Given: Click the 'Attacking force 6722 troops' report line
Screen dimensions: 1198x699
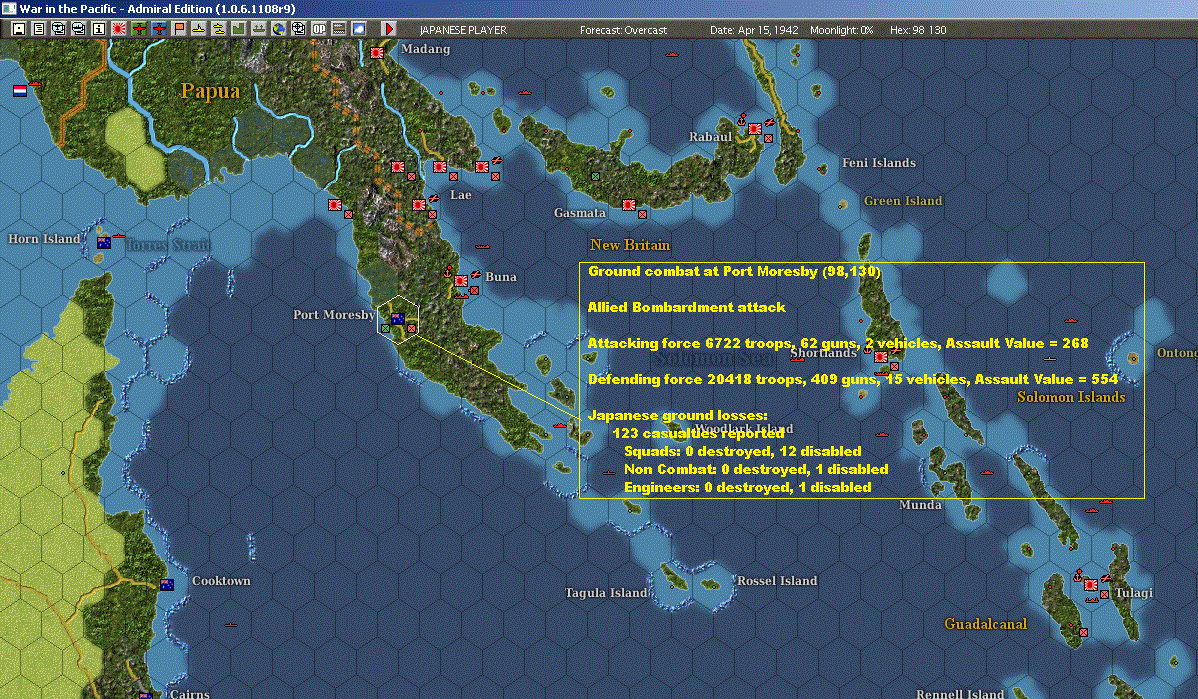Looking at the screenshot, I should tap(838, 344).
